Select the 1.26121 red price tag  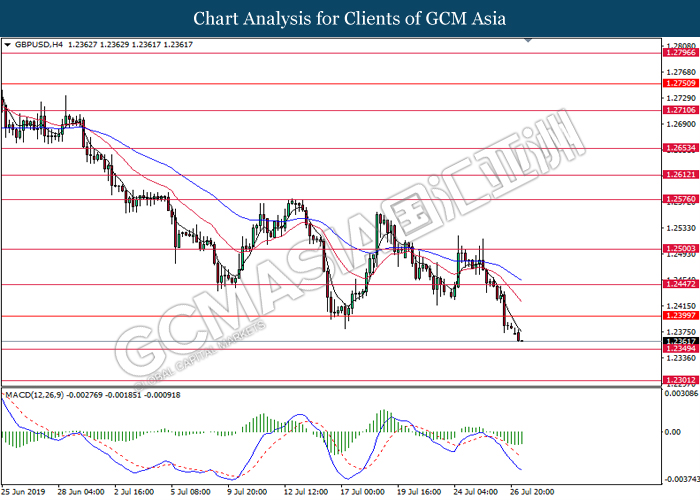(x=679, y=174)
